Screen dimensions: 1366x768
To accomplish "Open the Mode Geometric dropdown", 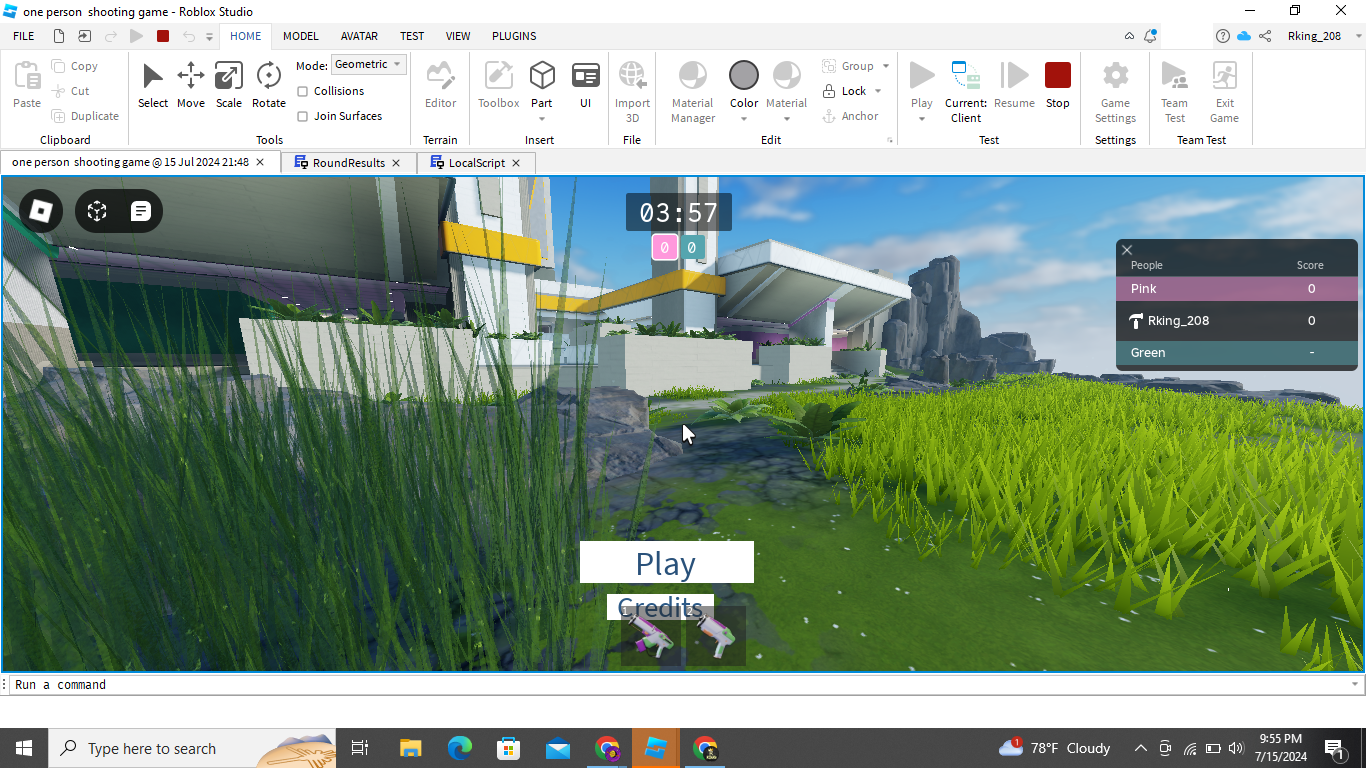I will tap(369, 64).
